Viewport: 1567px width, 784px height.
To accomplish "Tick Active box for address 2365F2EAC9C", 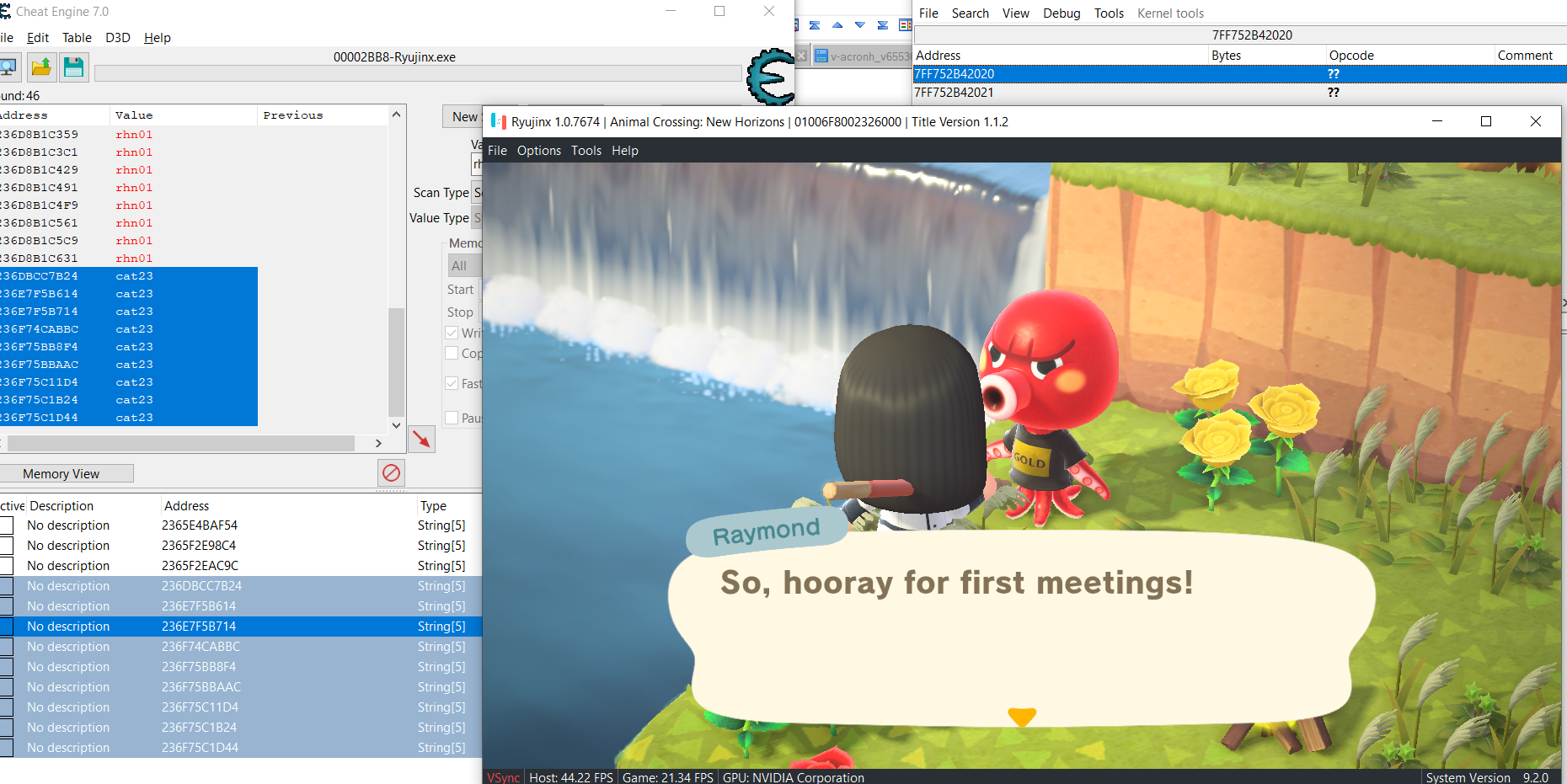I will pyautogui.click(x=6, y=566).
